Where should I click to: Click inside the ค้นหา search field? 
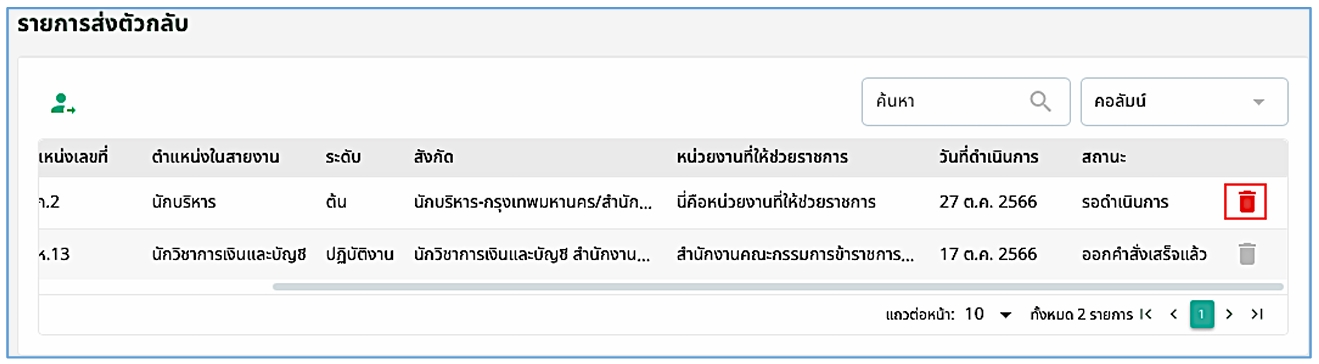pos(966,102)
